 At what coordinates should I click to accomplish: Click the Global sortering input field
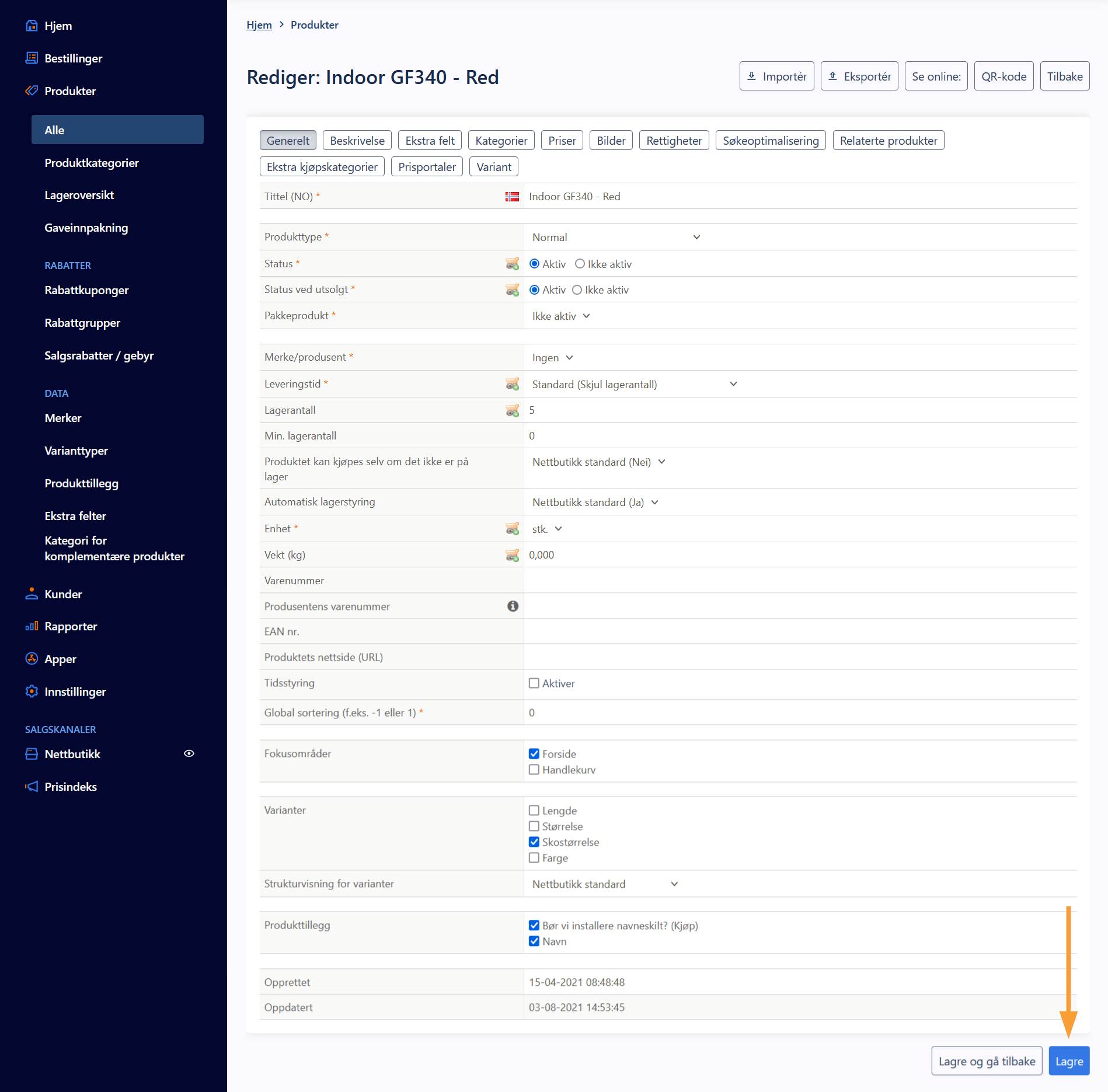(x=800, y=713)
